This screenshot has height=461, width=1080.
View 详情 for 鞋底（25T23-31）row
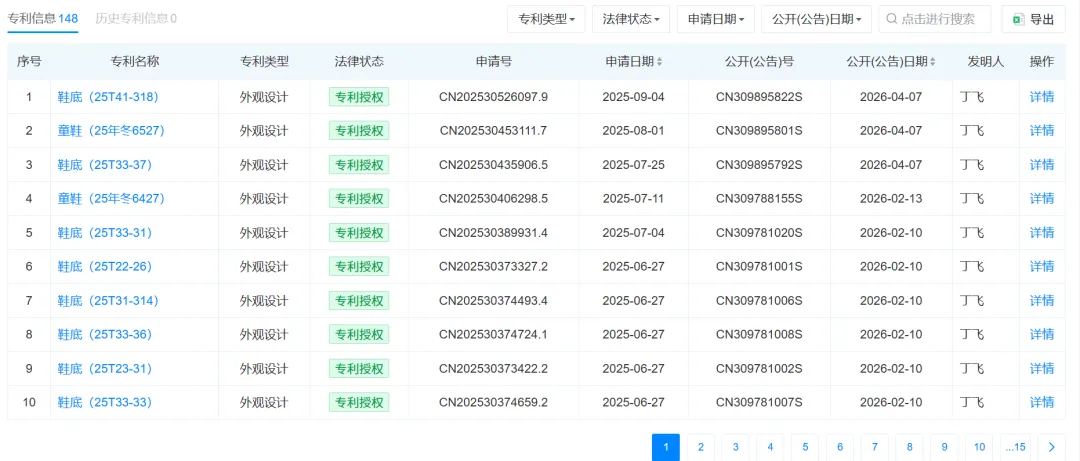tap(1041, 369)
